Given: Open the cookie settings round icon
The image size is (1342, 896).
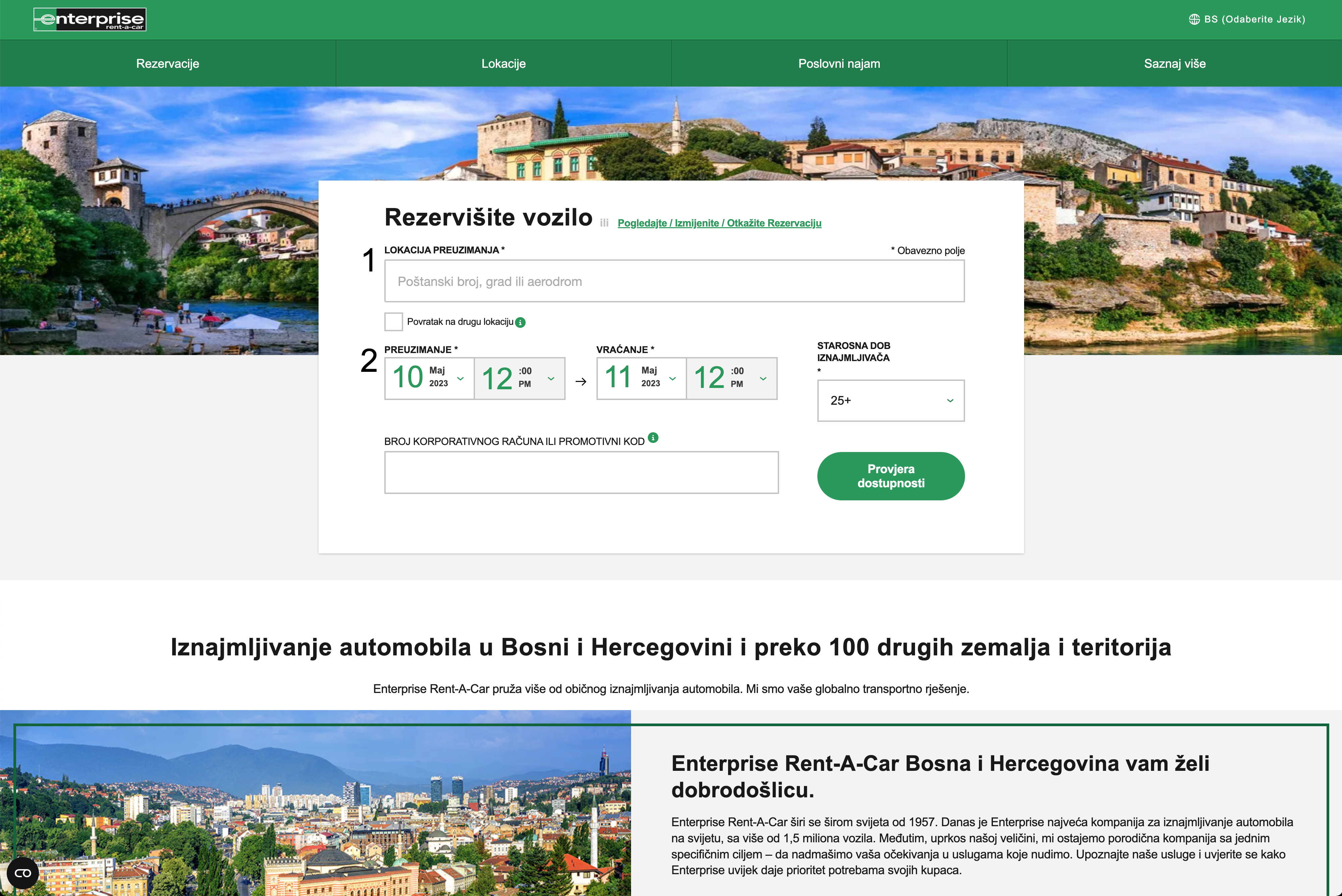Looking at the screenshot, I should coord(23,873).
